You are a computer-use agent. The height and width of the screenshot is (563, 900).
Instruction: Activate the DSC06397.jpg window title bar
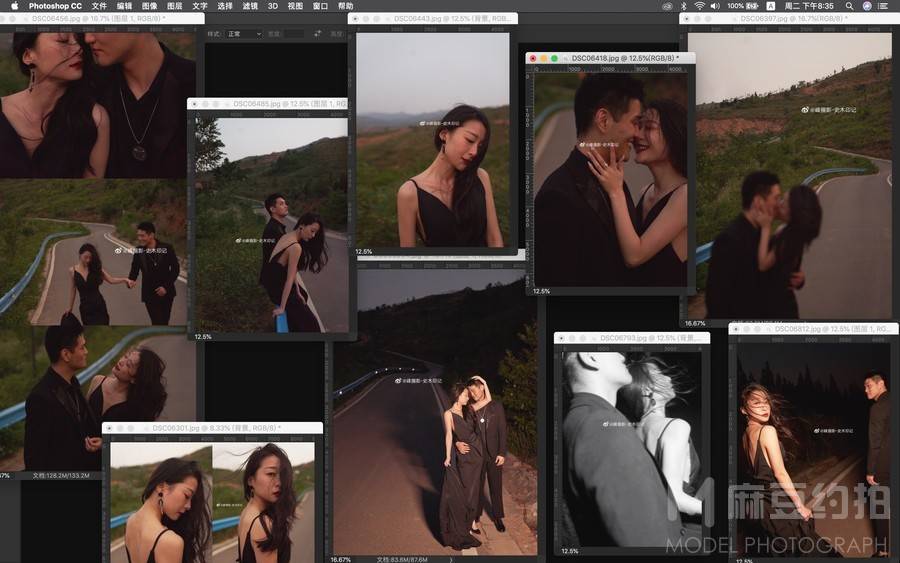(789, 18)
